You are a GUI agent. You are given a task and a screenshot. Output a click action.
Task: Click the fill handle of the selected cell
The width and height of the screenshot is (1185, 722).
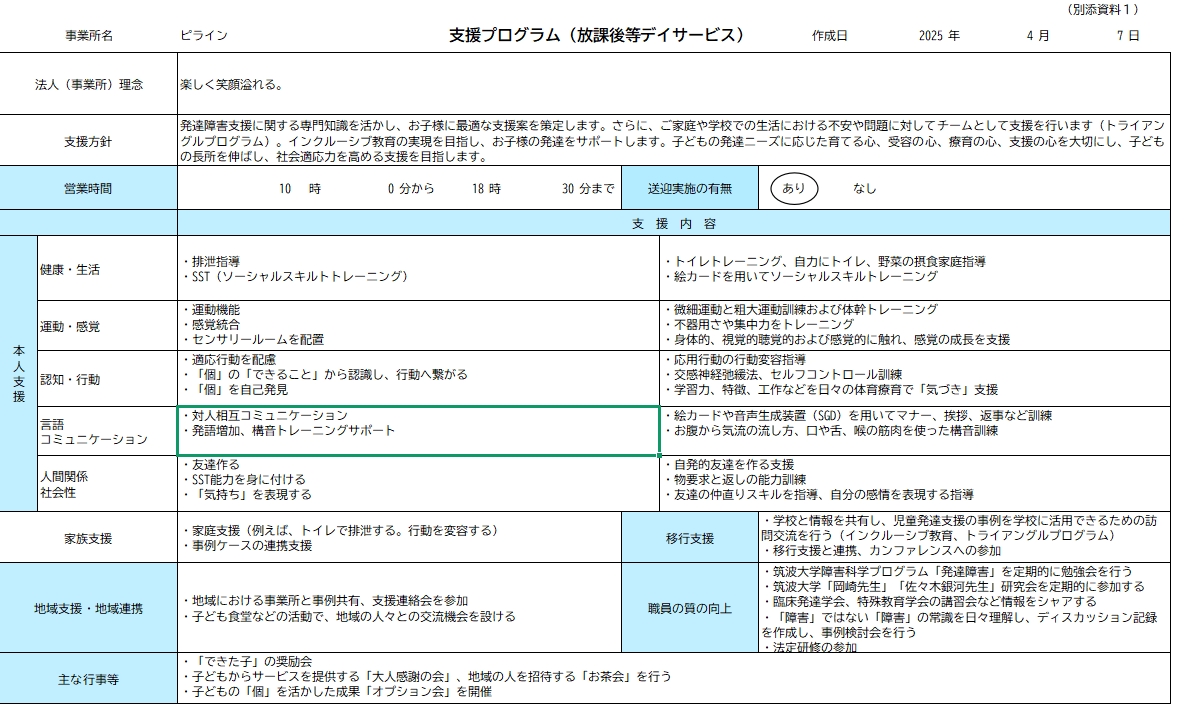click(x=660, y=456)
